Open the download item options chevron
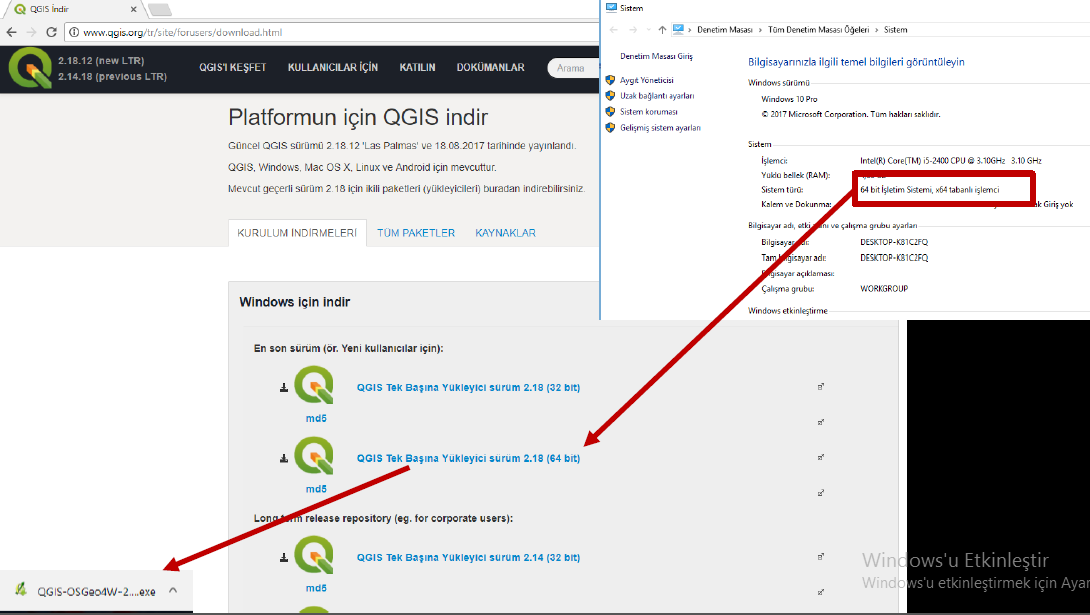 (x=173, y=591)
